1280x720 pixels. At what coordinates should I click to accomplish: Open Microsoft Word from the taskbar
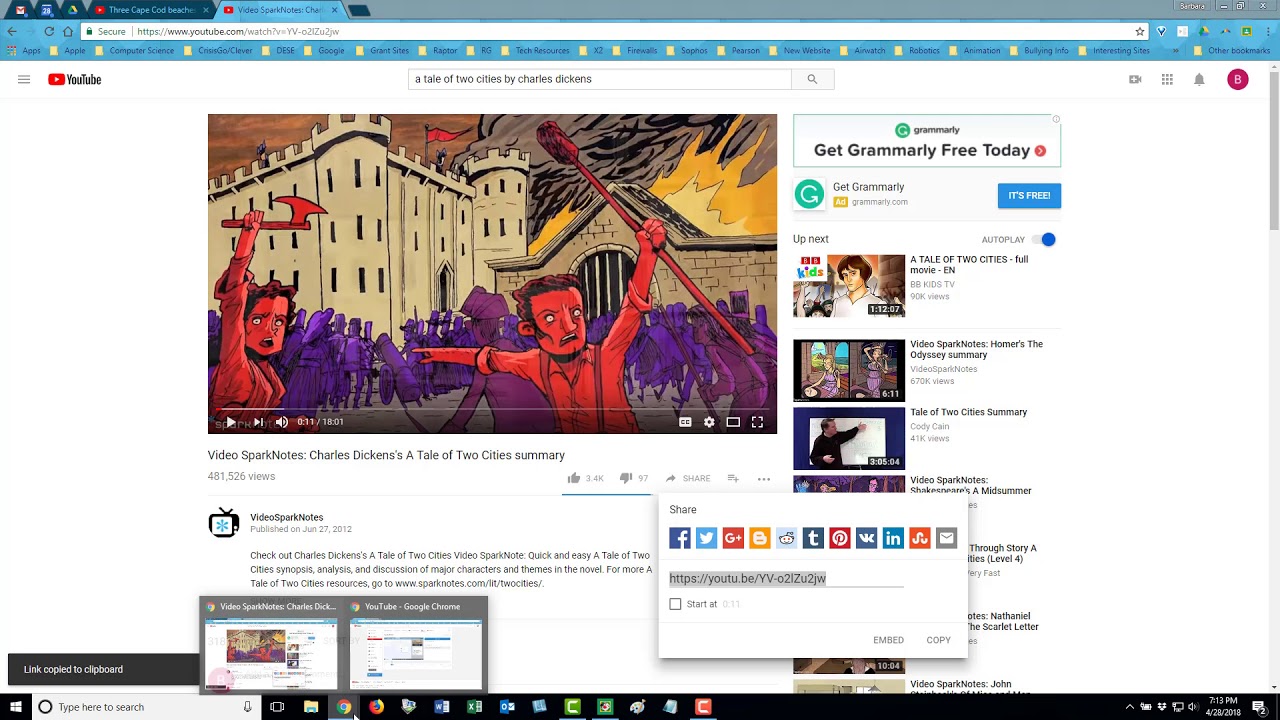pyautogui.click(x=442, y=707)
